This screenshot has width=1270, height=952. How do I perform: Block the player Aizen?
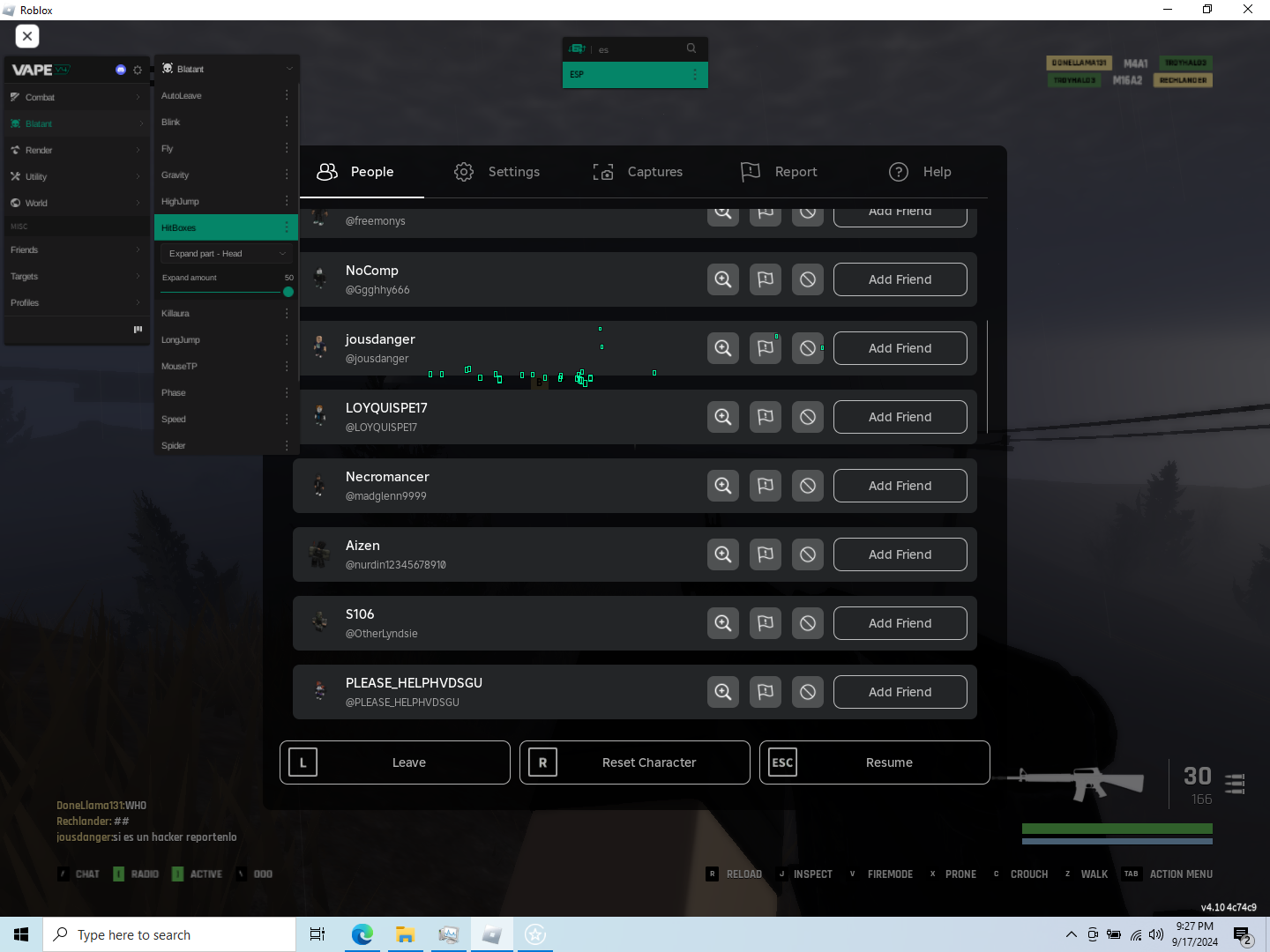point(808,554)
